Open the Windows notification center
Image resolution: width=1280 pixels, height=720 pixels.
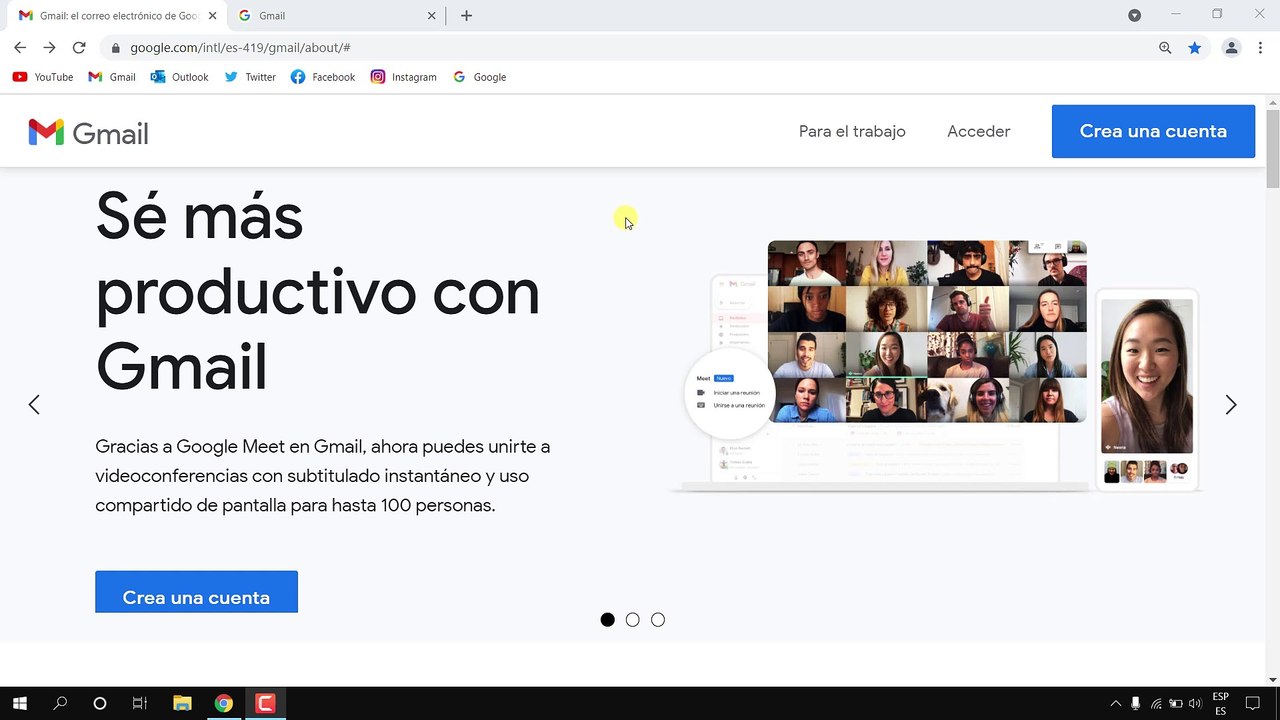(1252, 704)
